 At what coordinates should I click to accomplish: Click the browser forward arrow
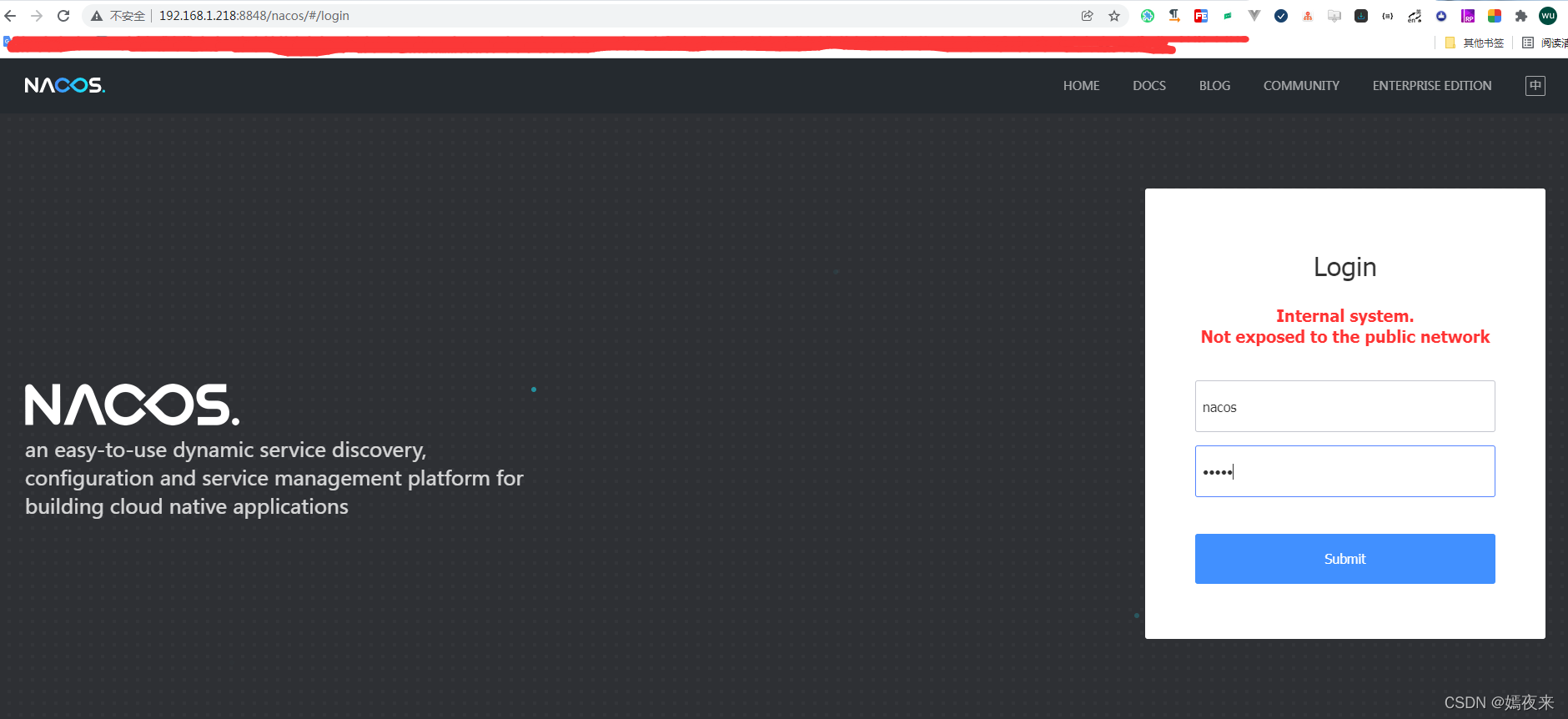pos(37,16)
